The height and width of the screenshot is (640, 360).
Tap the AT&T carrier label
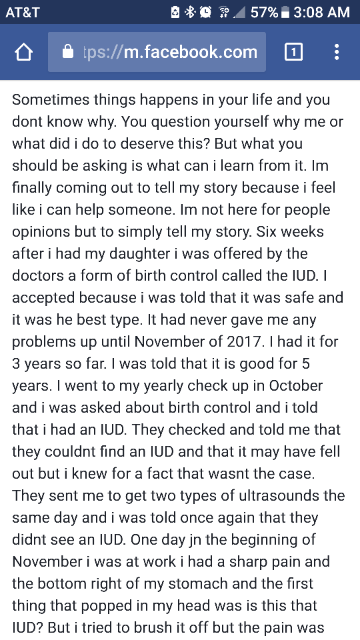22,12
